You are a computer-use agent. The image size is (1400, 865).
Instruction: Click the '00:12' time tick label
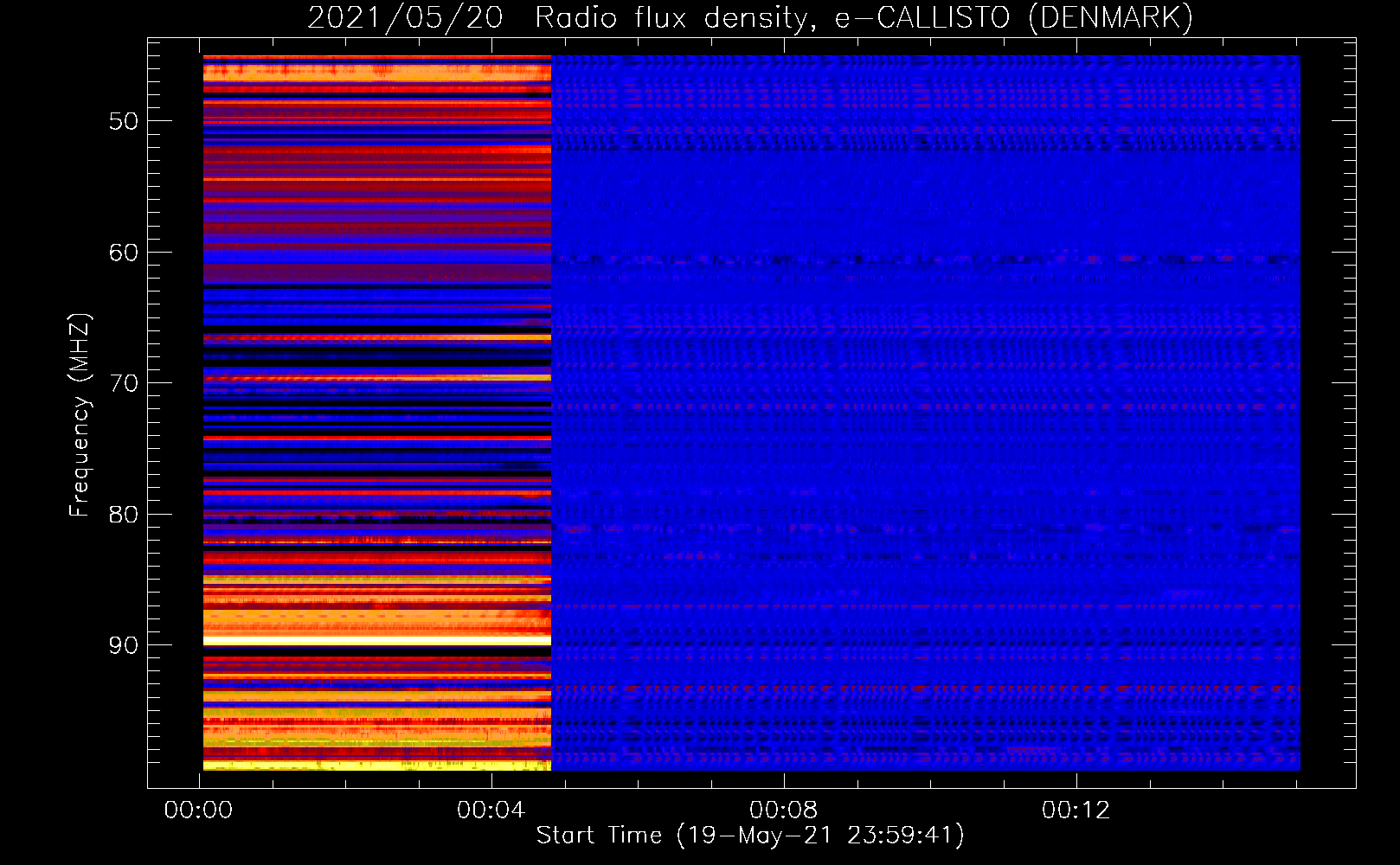(1076, 811)
